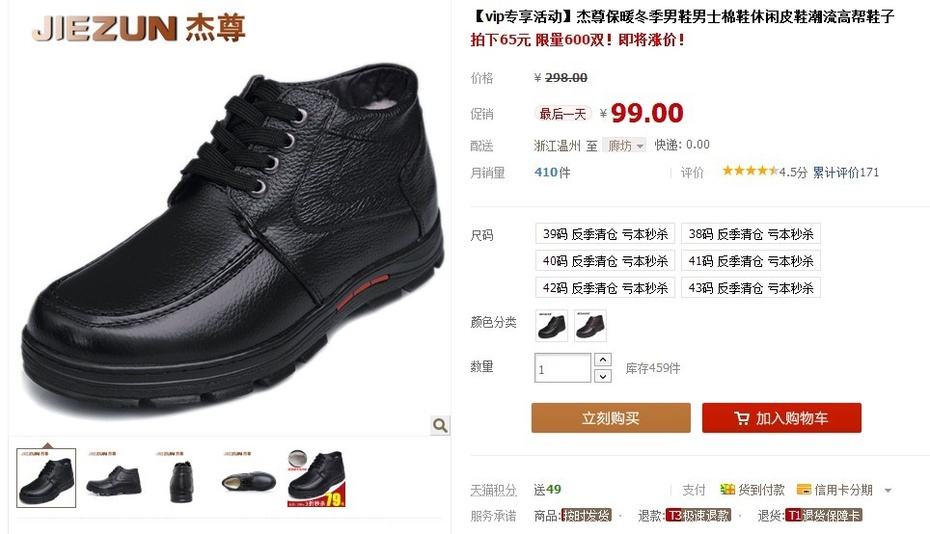930x534 pixels.
Task: Select size 41码 option
Action: (751, 260)
